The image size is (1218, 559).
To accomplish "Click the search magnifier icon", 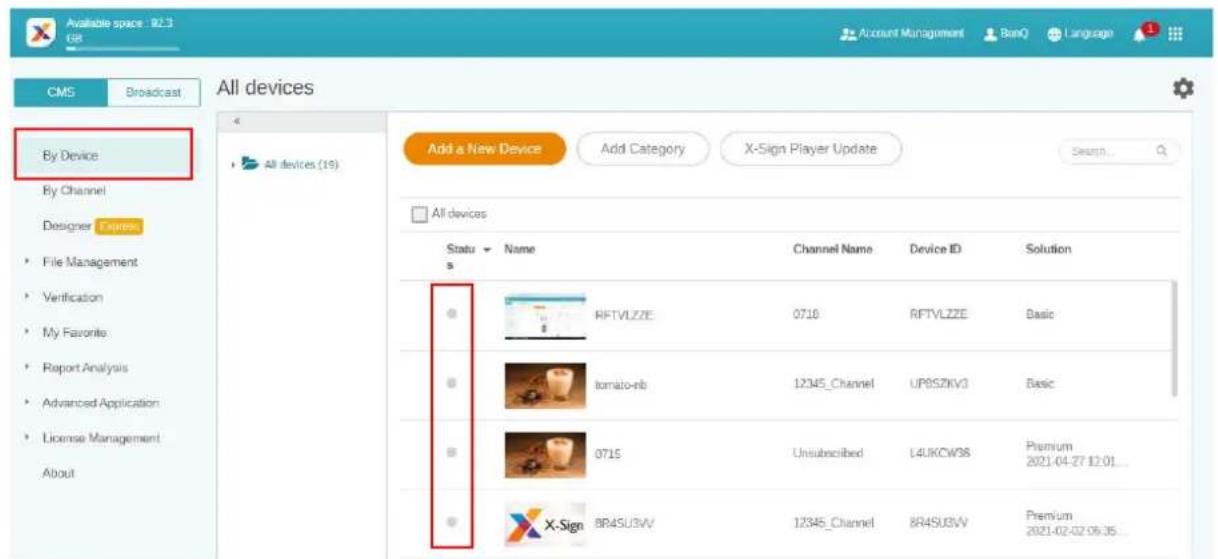I will [x=1163, y=151].
